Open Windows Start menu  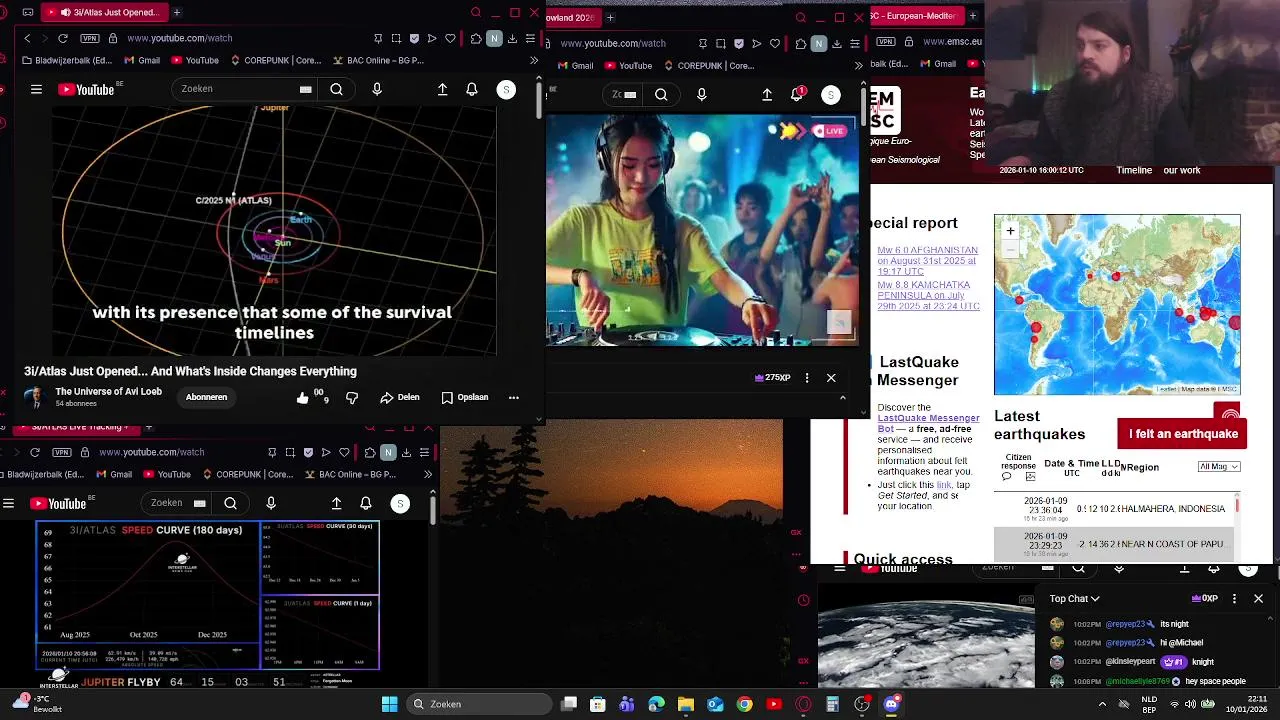click(x=389, y=704)
